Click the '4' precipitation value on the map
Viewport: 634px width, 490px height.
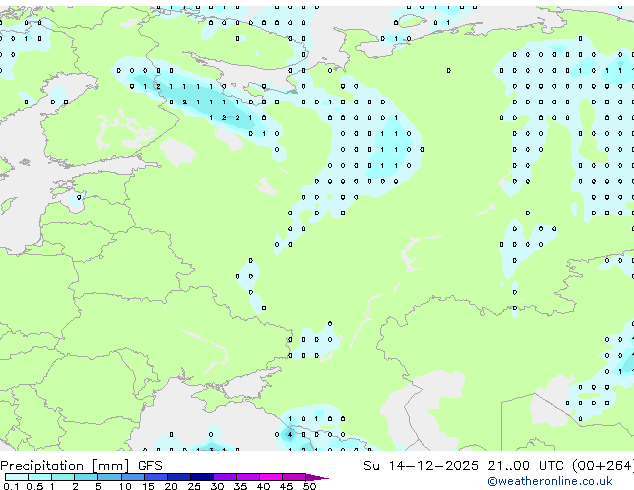pos(290,435)
